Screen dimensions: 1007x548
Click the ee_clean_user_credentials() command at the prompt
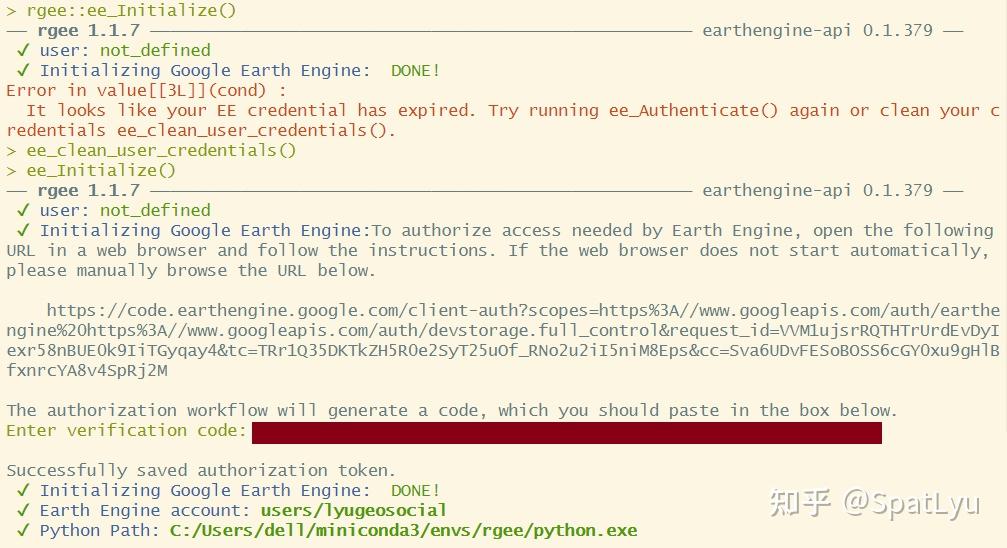coord(161,150)
